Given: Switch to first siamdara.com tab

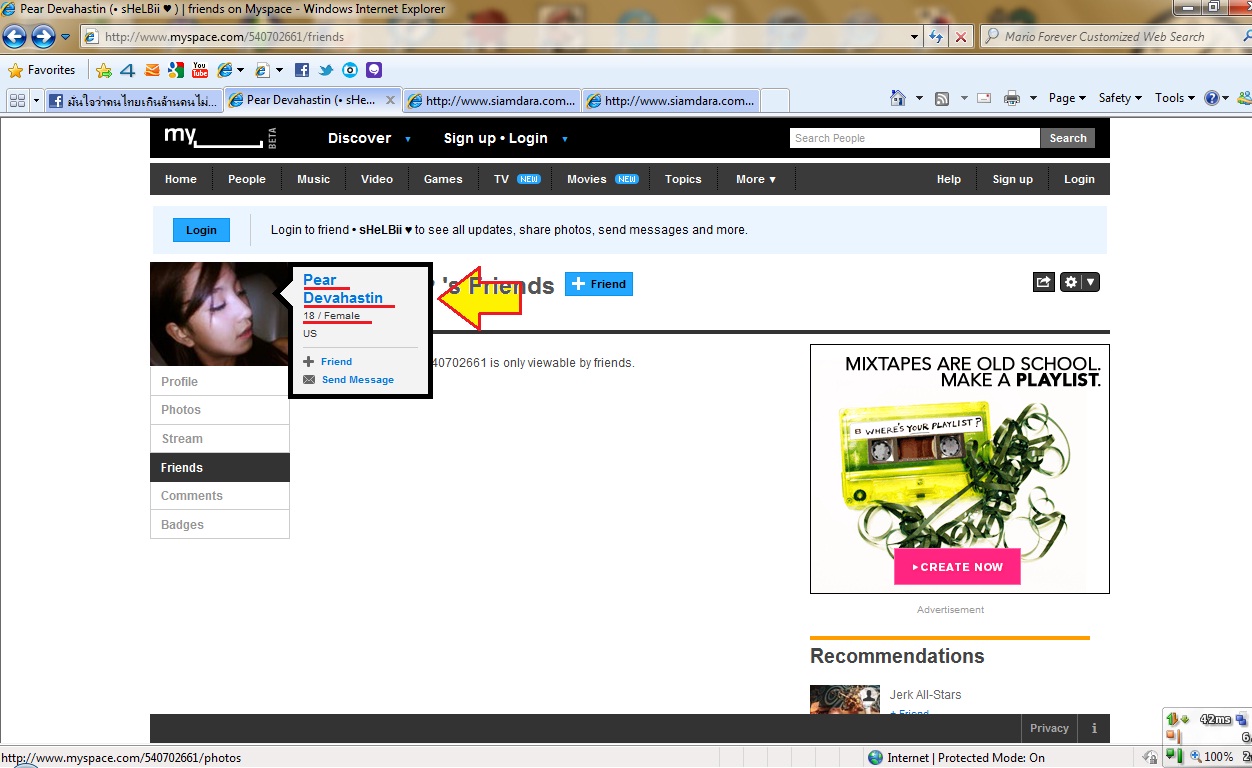Looking at the screenshot, I should point(491,100).
